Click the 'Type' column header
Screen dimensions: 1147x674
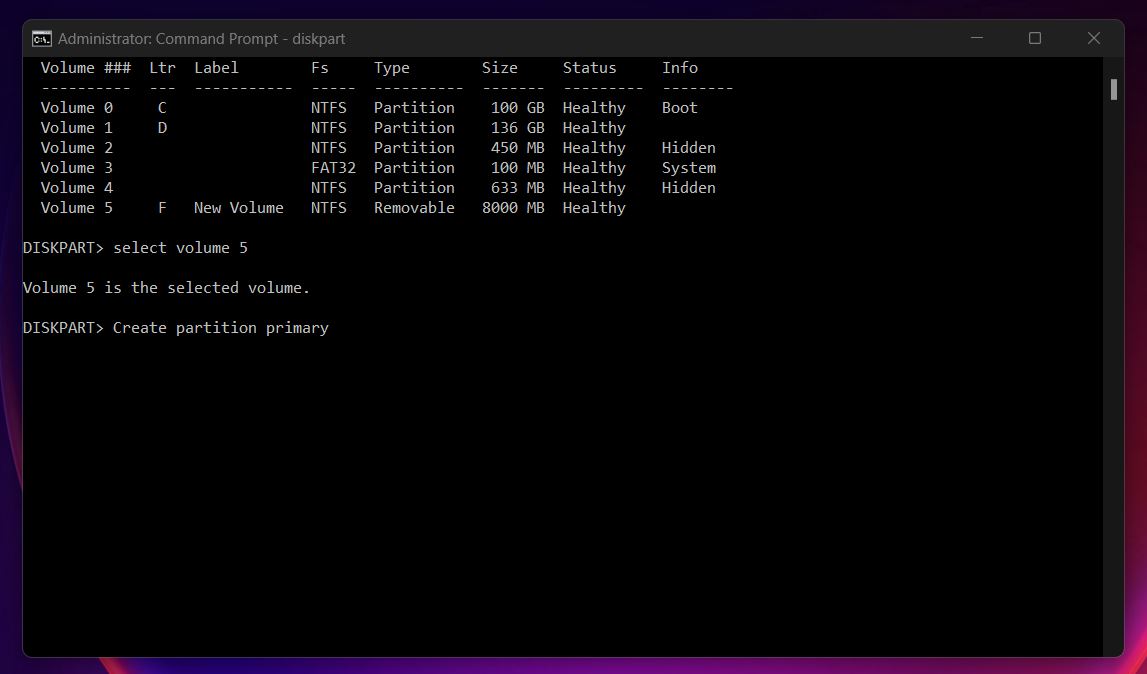(x=391, y=68)
